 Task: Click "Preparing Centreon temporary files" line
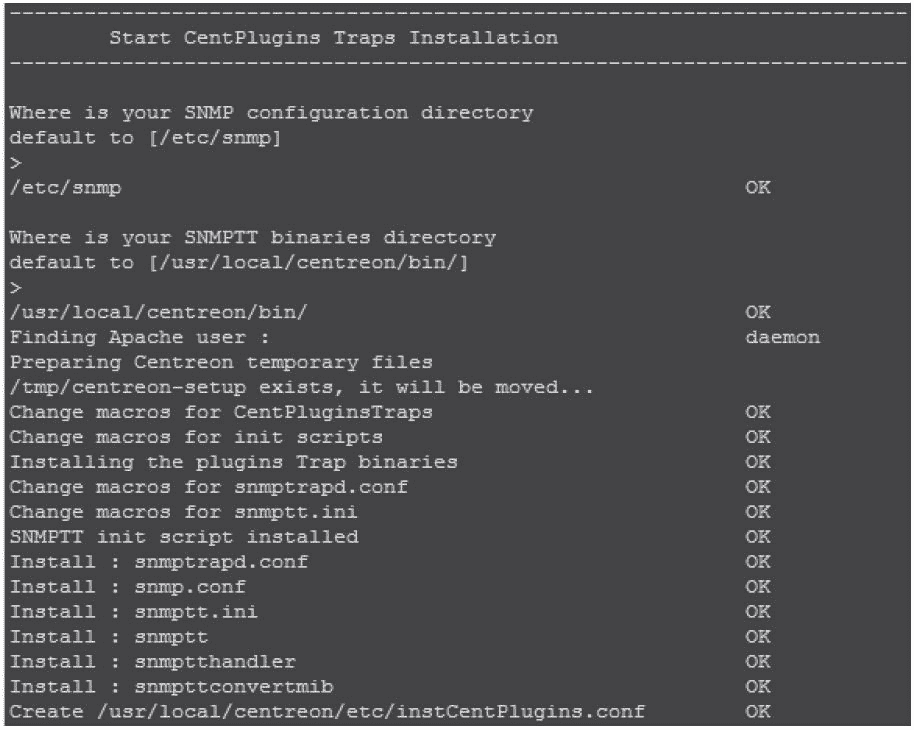[x=221, y=362]
